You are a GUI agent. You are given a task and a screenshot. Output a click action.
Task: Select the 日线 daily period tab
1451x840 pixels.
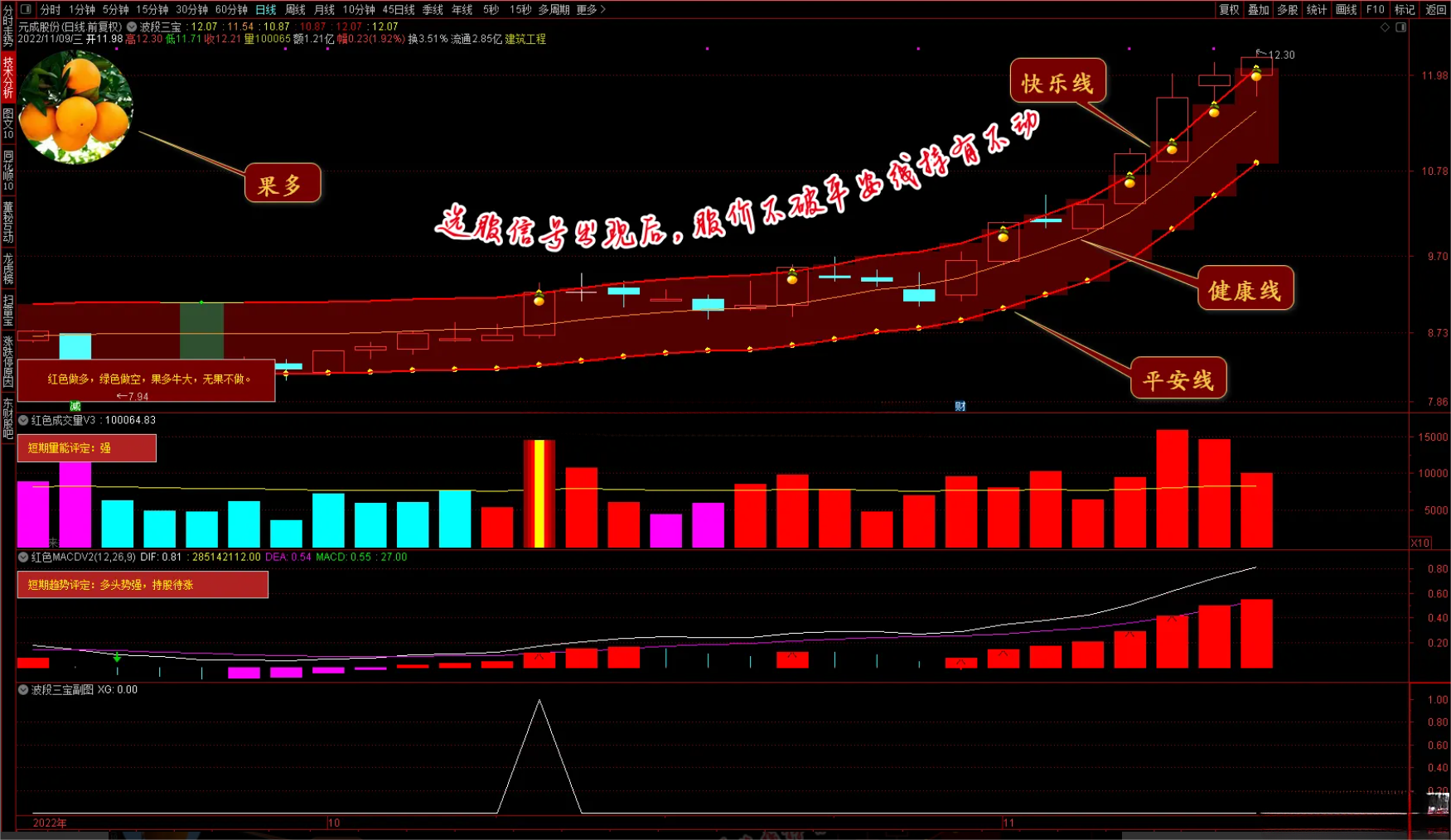click(265, 9)
